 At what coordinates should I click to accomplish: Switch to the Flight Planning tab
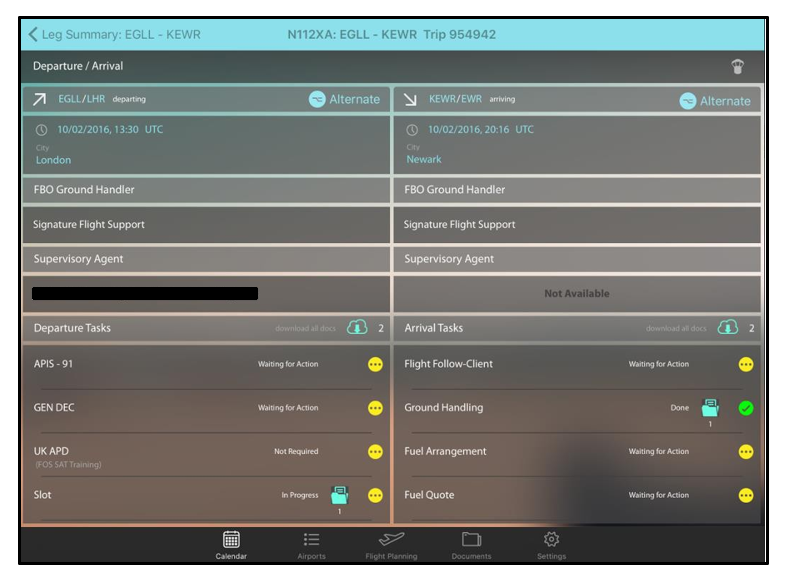click(391, 545)
